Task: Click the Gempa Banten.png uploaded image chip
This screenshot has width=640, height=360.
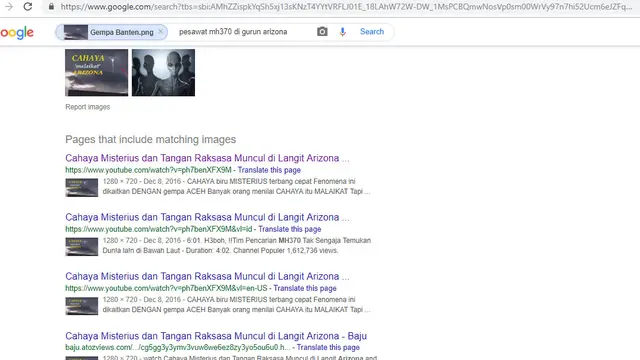Action: [x=111, y=32]
